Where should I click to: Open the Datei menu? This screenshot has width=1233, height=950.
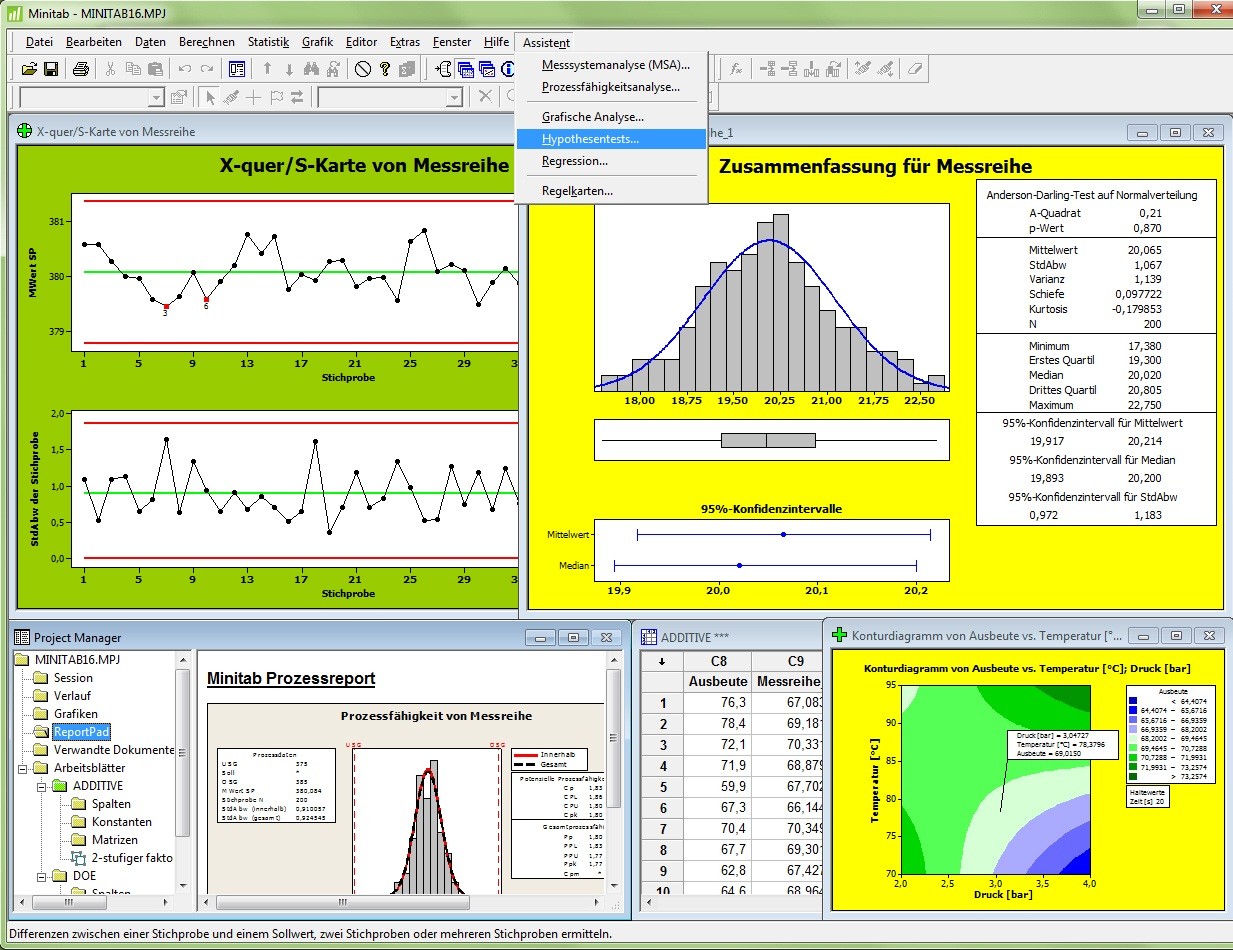tap(39, 42)
